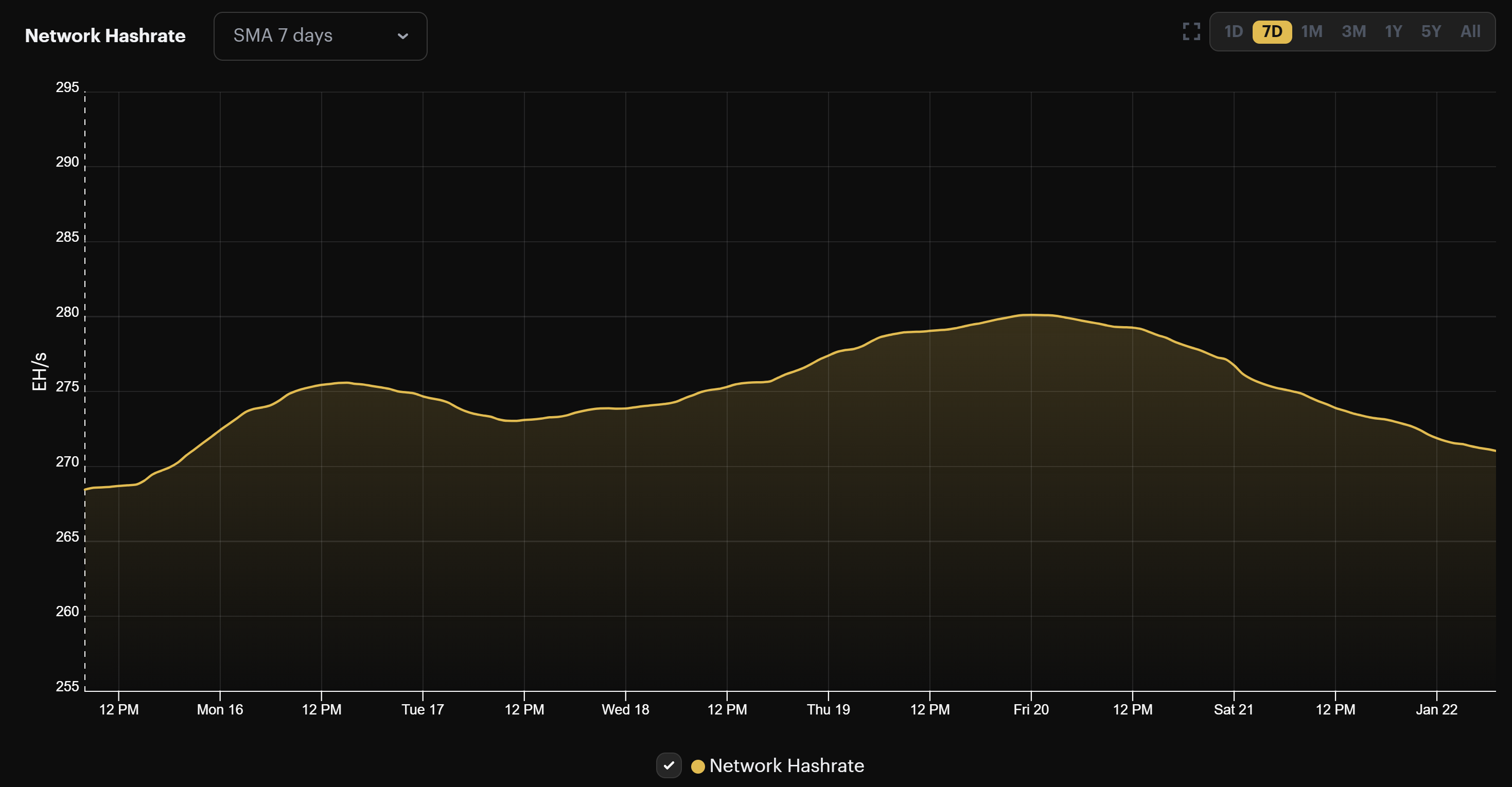Screen dimensions: 1512x787
Task: Click the yellow Network Hashrate legend dot
Action: [x=697, y=766]
